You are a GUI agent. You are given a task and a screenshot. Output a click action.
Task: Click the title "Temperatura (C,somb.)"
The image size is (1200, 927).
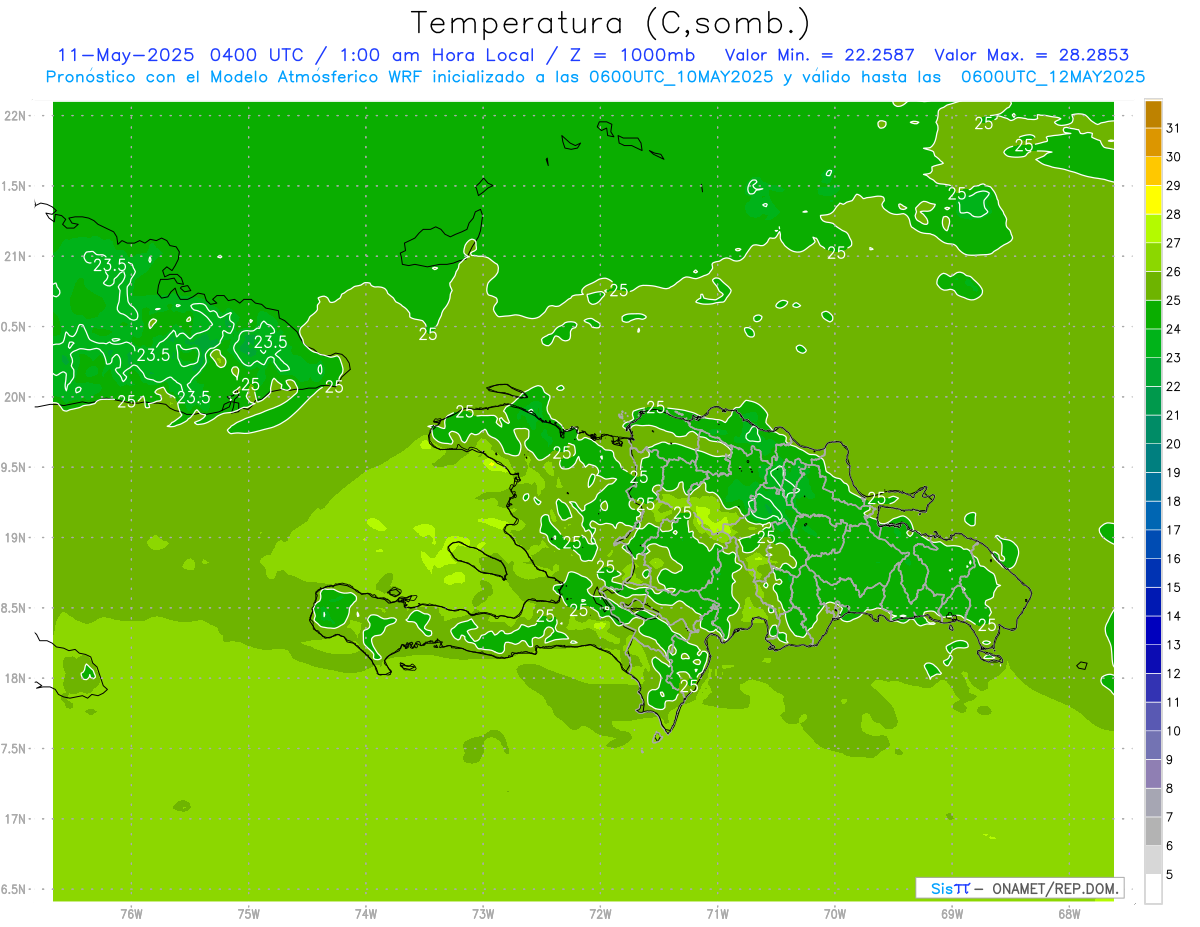(610, 23)
